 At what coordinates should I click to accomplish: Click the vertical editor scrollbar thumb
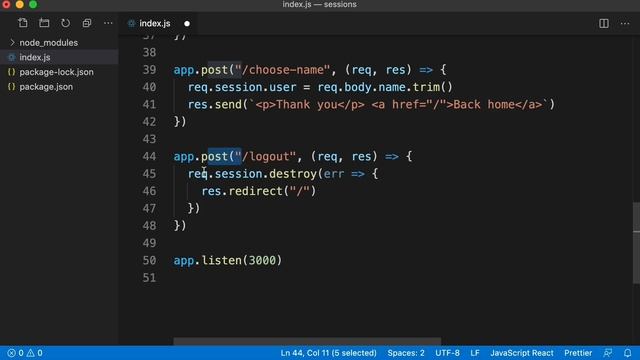pyautogui.click(x=636, y=242)
